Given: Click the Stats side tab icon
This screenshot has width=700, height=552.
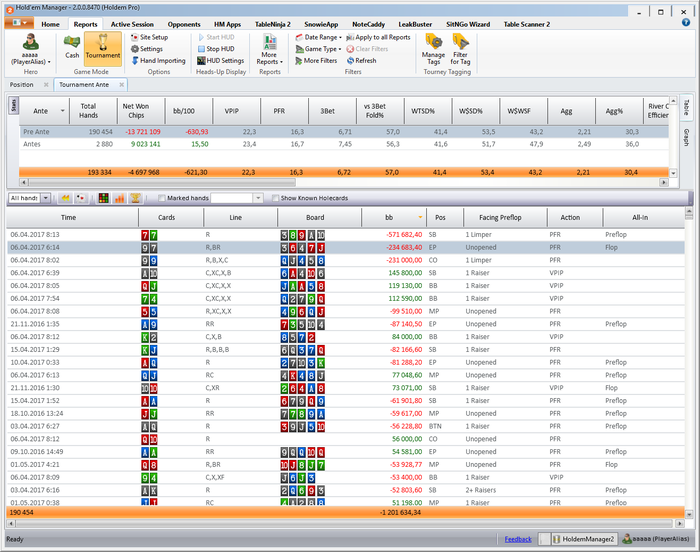Looking at the screenshot, I should tap(13, 105).
